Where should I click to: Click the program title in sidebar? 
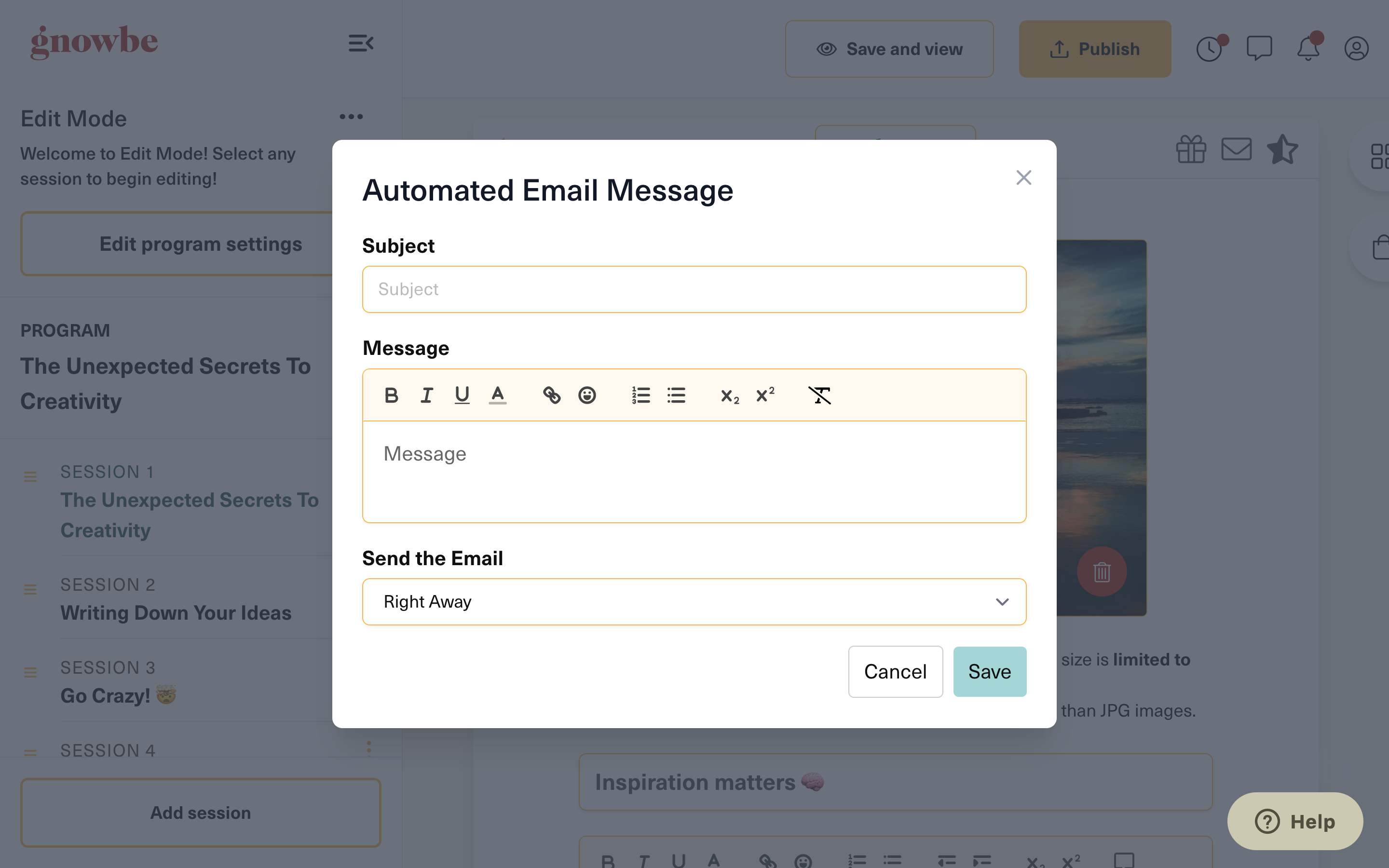[x=165, y=383]
